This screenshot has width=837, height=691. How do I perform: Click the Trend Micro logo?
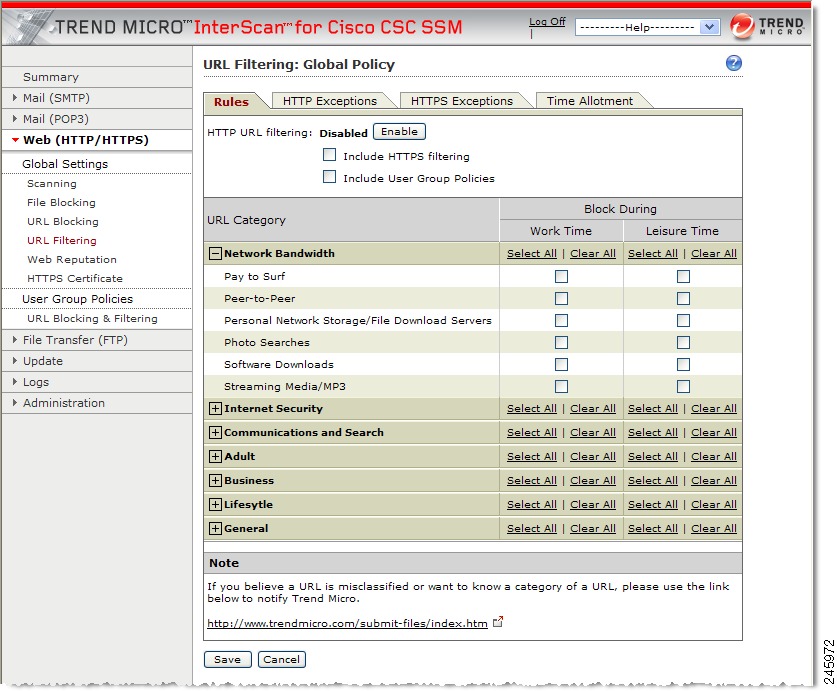click(x=767, y=26)
